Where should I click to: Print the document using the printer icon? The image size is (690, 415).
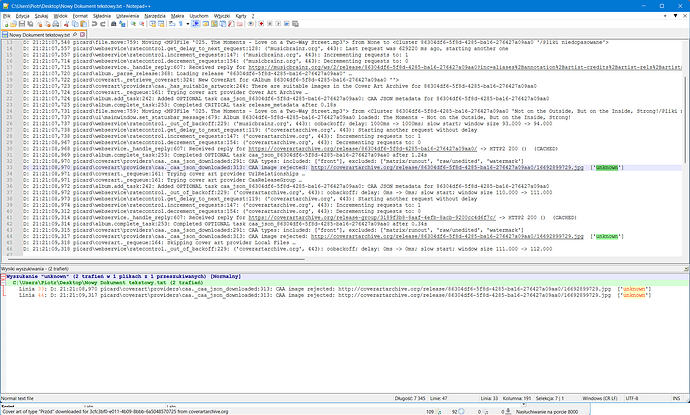pos(55,24)
